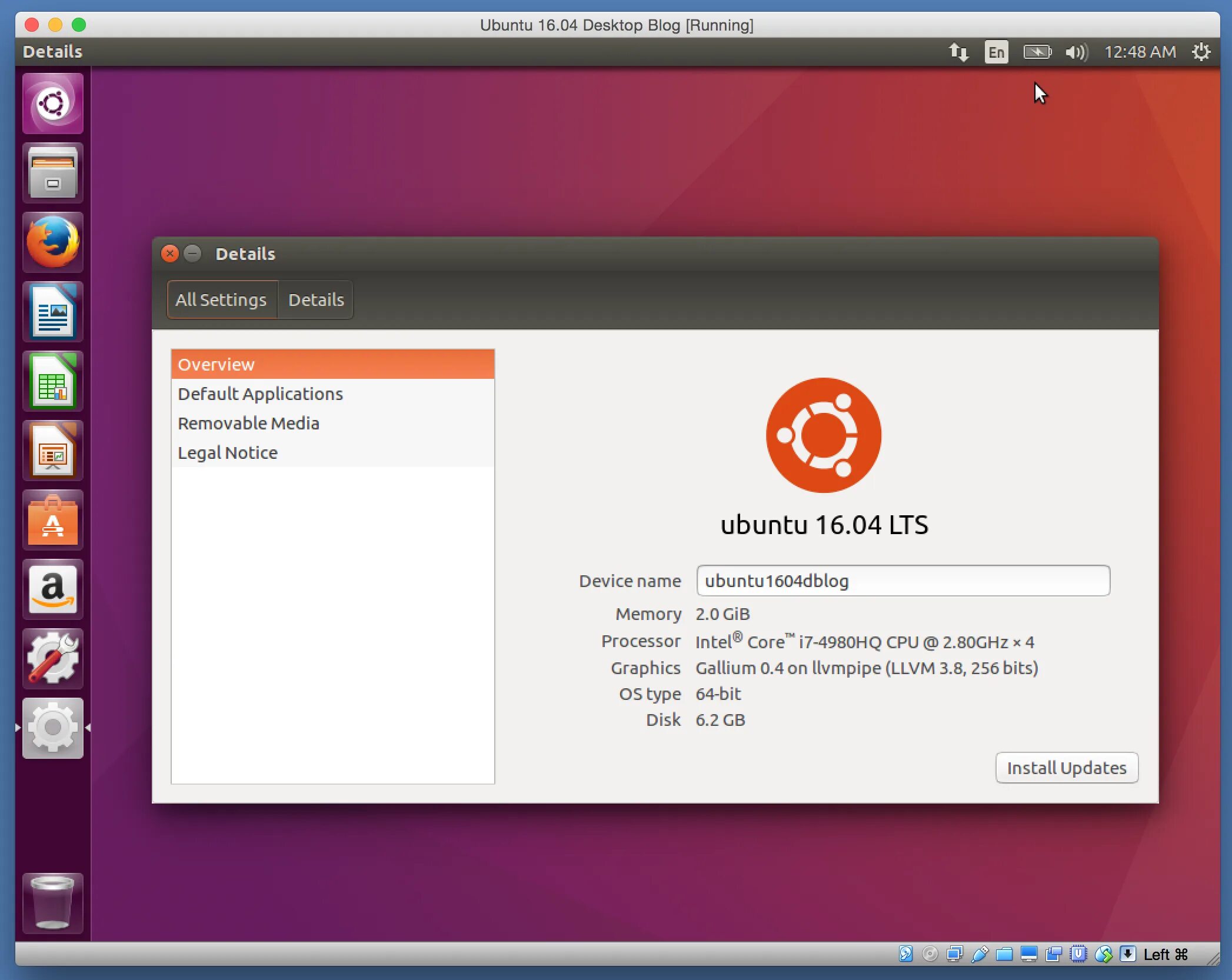Image resolution: width=1232 pixels, height=980 pixels.
Task: Open LibreOffice Calc spreadsheet icon
Action: tap(53, 381)
